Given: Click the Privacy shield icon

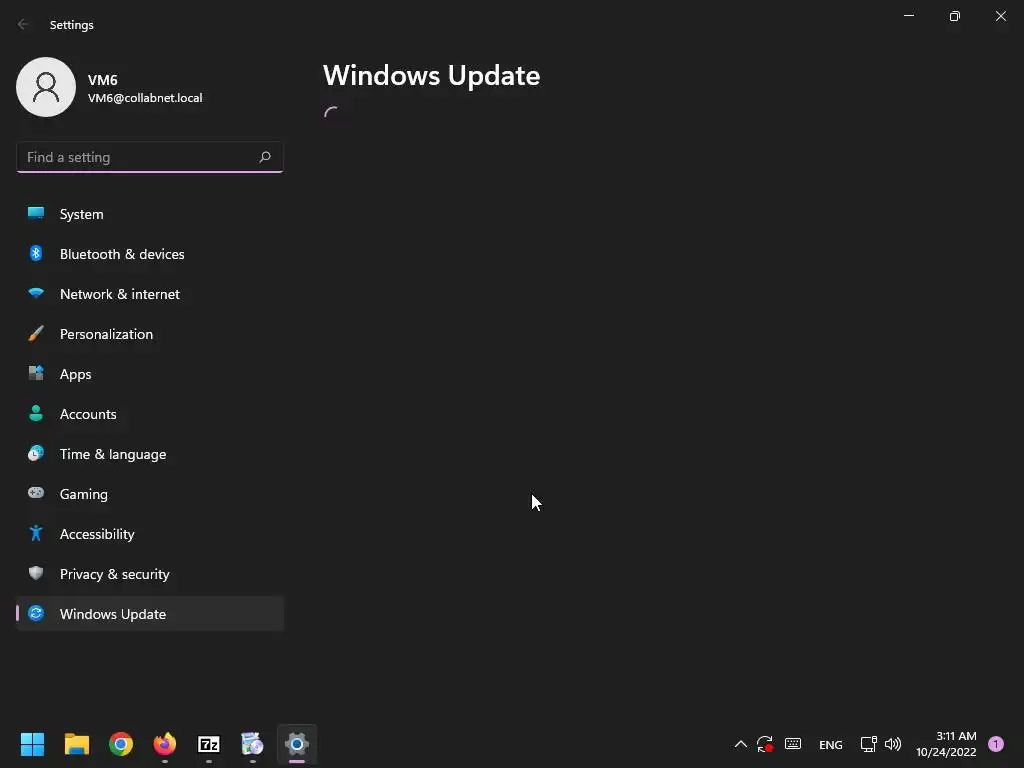Looking at the screenshot, I should 36,573.
